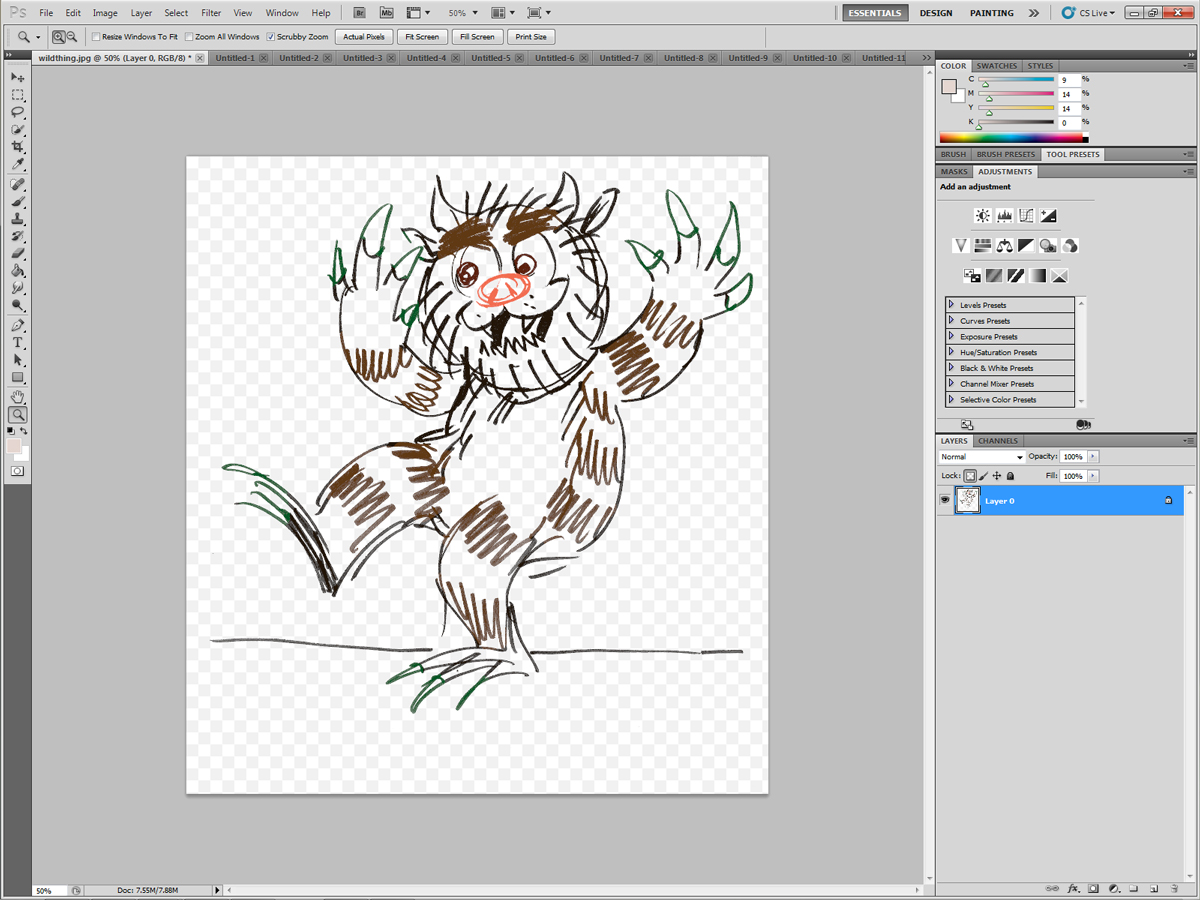
Task: Add a Vibrance adjustment
Action: coord(961,245)
